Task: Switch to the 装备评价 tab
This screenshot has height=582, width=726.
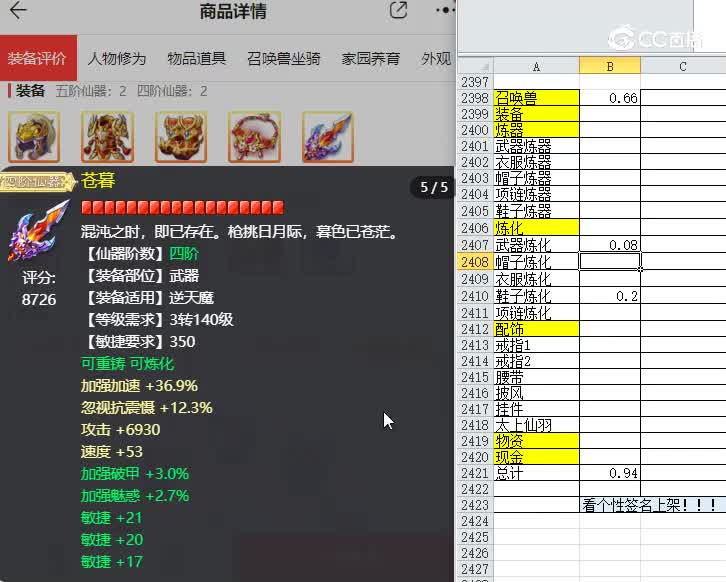Action: click(x=38, y=58)
